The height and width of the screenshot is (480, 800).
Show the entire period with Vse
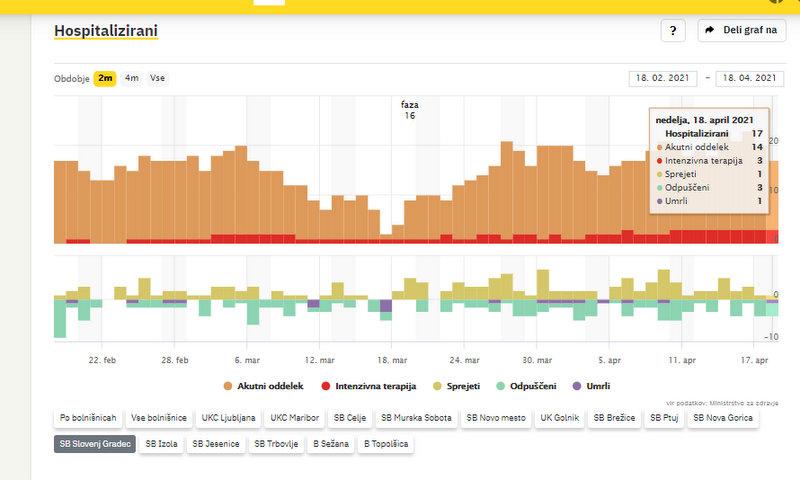click(158, 78)
